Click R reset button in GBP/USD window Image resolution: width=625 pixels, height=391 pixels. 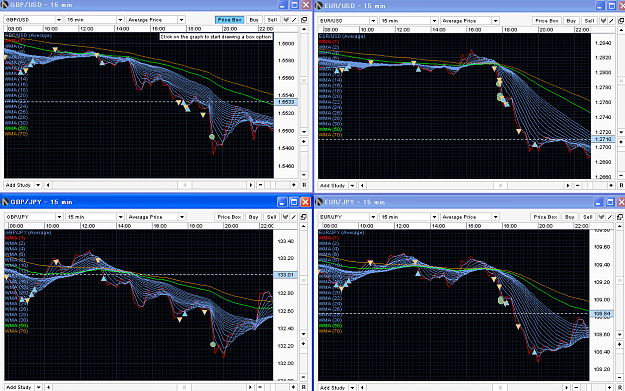point(304,185)
